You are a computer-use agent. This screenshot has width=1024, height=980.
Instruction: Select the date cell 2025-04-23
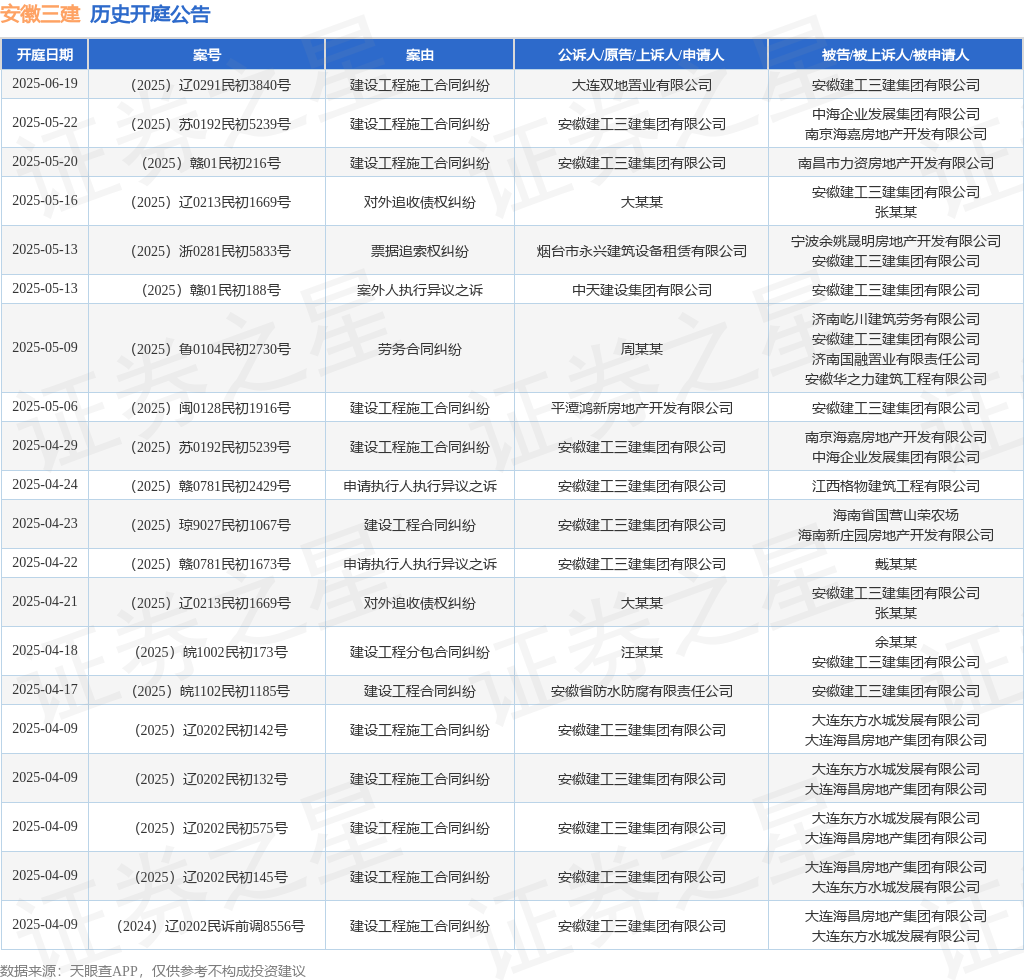coord(44,524)
